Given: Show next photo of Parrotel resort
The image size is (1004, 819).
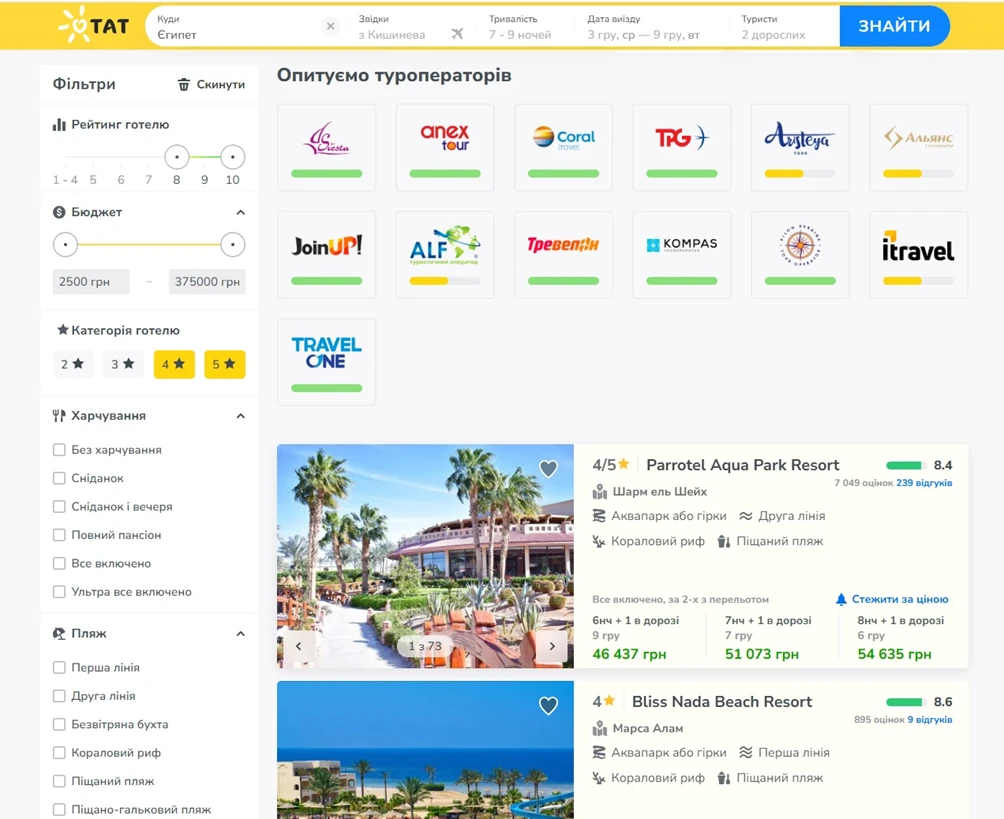Looking at the screenshot, I should tap(552, 646).
